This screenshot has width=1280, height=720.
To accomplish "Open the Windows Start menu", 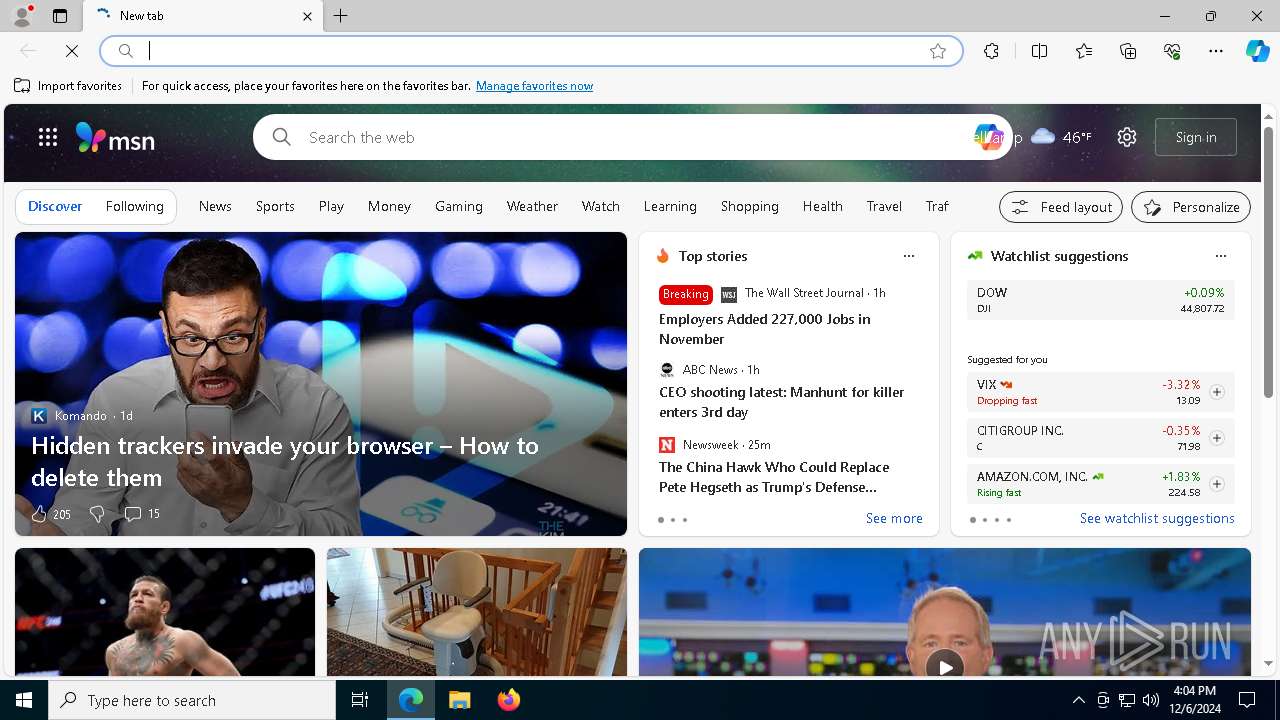I will 24,700.
